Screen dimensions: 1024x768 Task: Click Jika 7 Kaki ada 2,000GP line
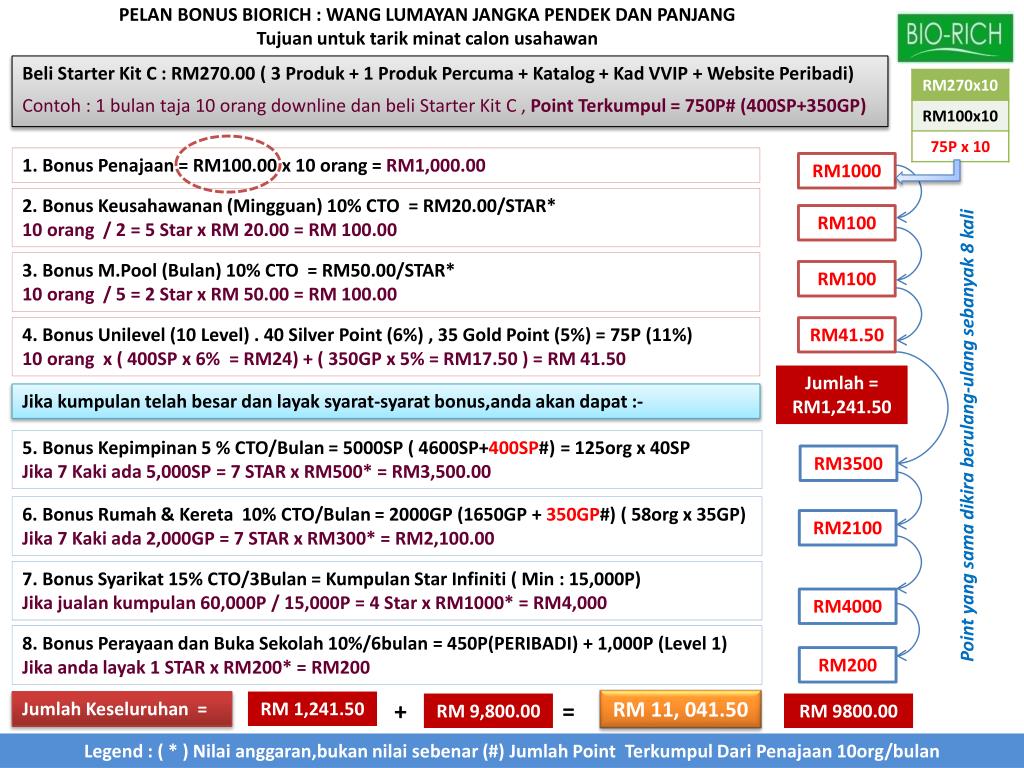258,538
